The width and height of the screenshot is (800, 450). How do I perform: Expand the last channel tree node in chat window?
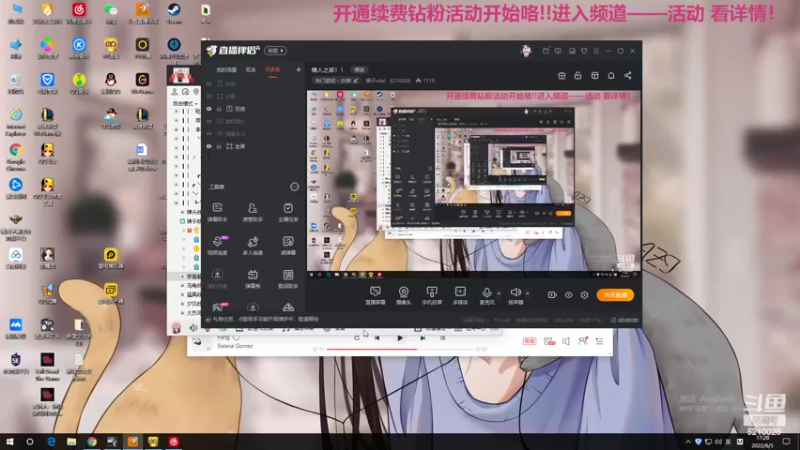[x=182, y=313]
